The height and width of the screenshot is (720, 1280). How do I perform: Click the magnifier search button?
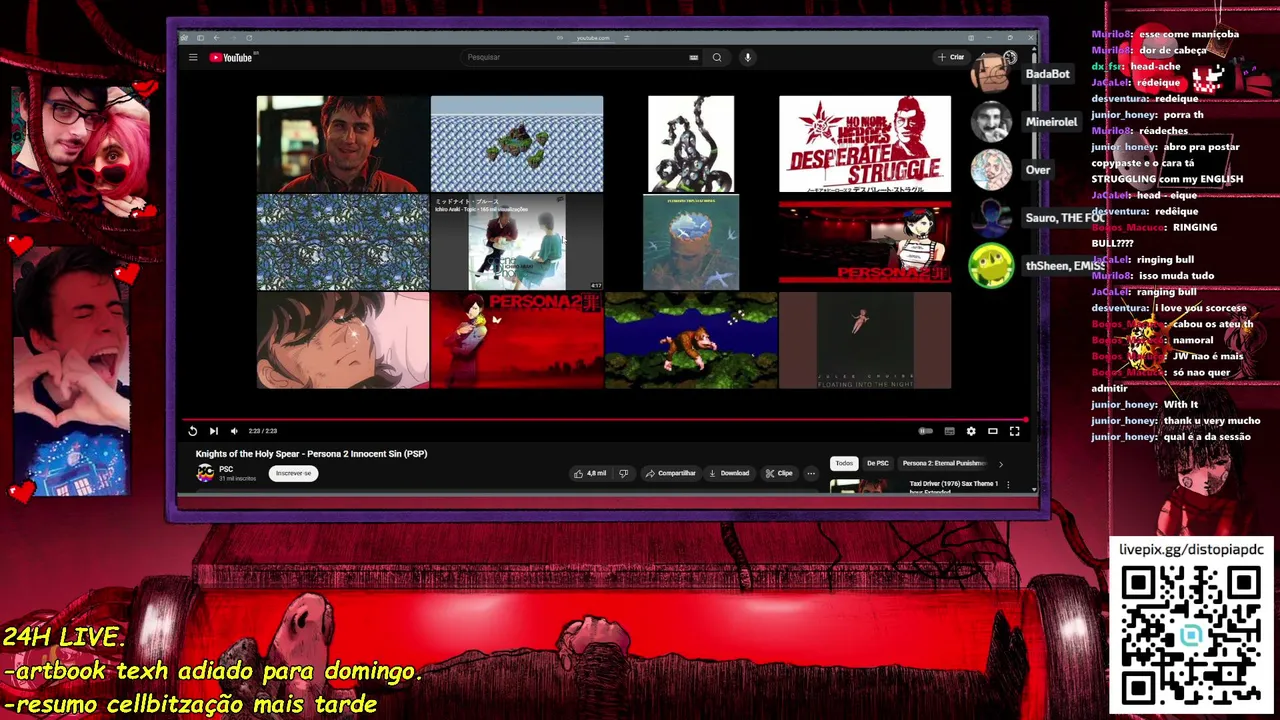pyautogui.click(x=717, y=57)
